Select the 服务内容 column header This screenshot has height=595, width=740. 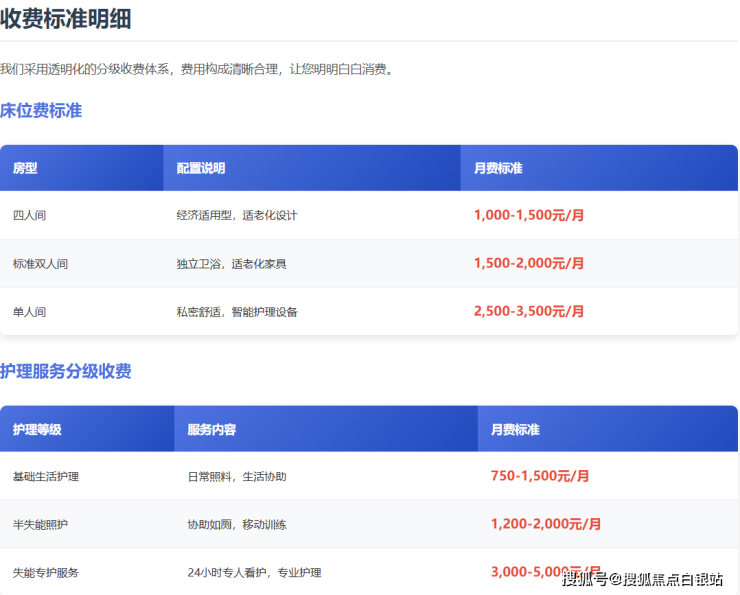click(212, 429)
